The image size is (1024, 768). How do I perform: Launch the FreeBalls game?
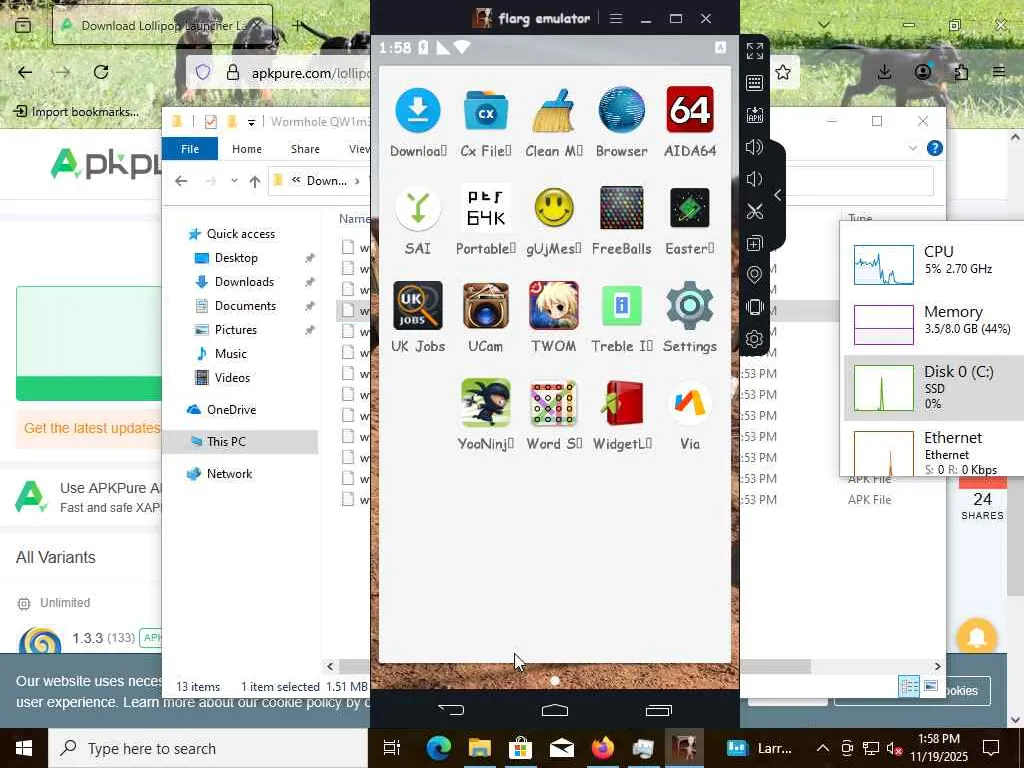[x=622, y=208]
